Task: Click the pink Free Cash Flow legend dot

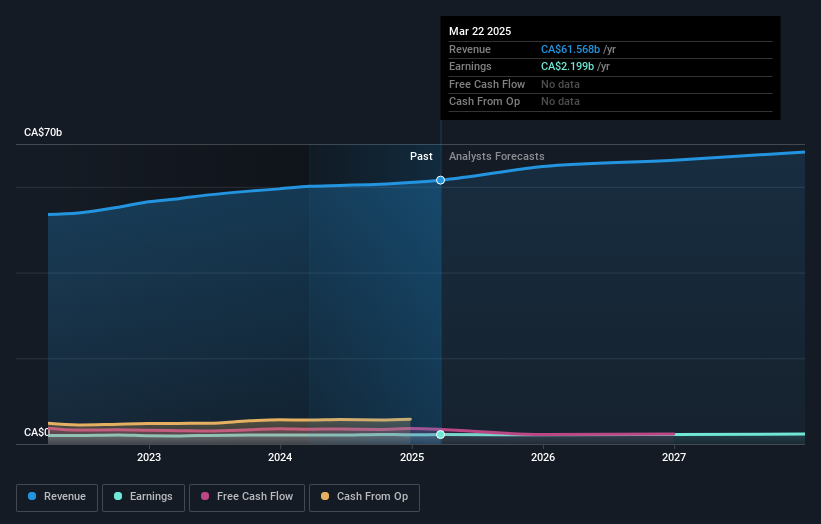Action: [205, 496]
